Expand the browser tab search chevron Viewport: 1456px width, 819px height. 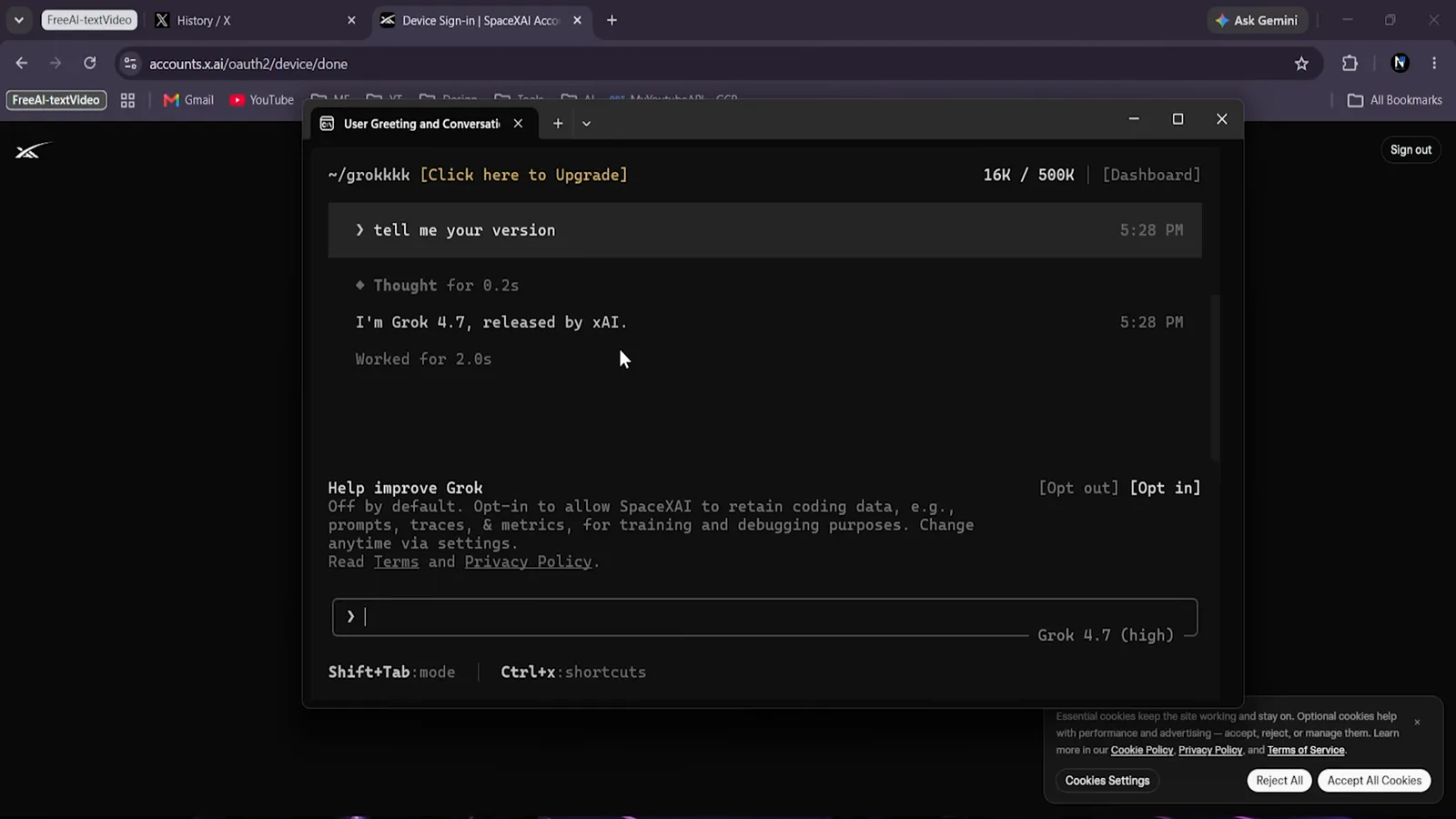point(19,20)
